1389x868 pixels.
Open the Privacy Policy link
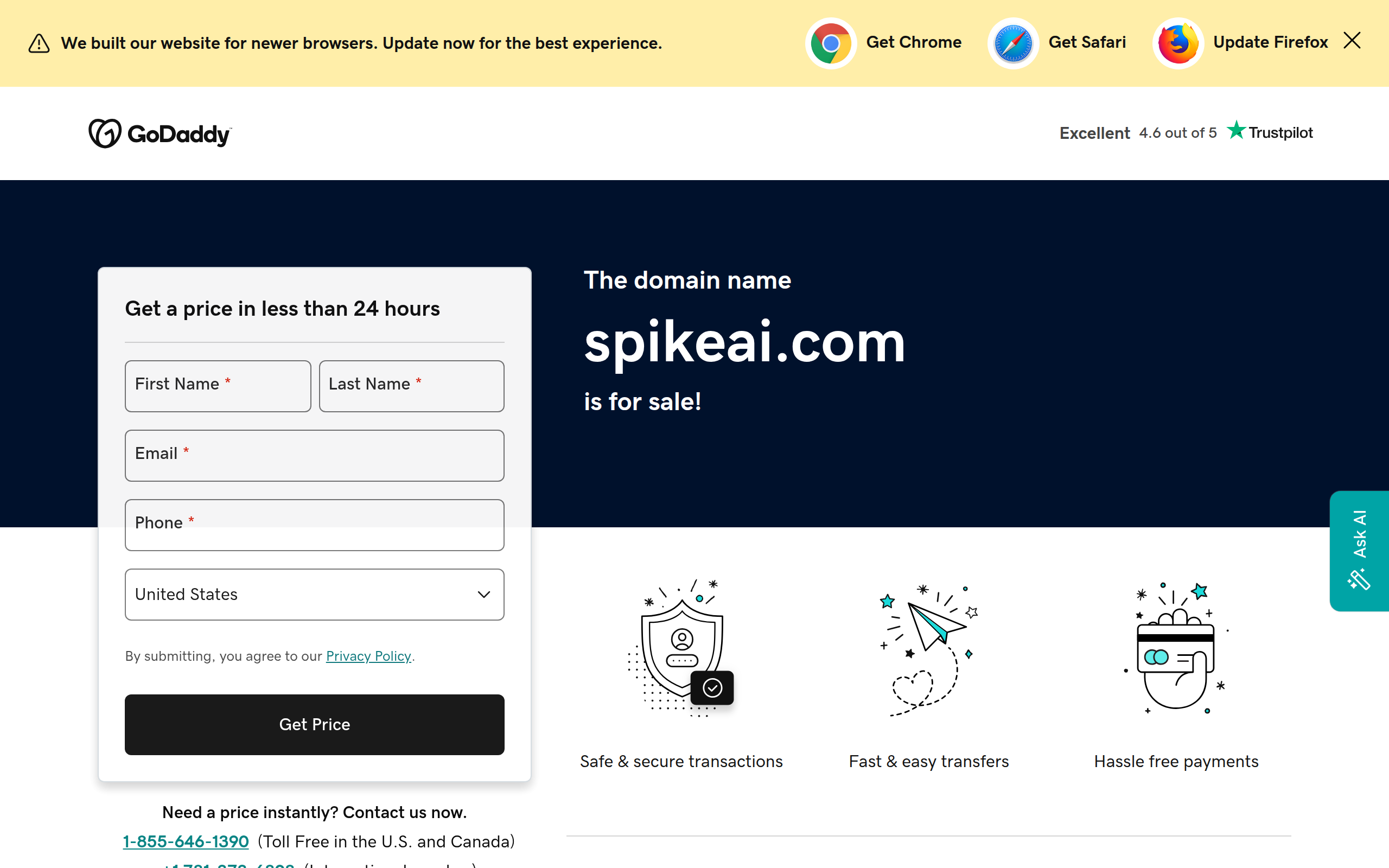pos(368,655)
